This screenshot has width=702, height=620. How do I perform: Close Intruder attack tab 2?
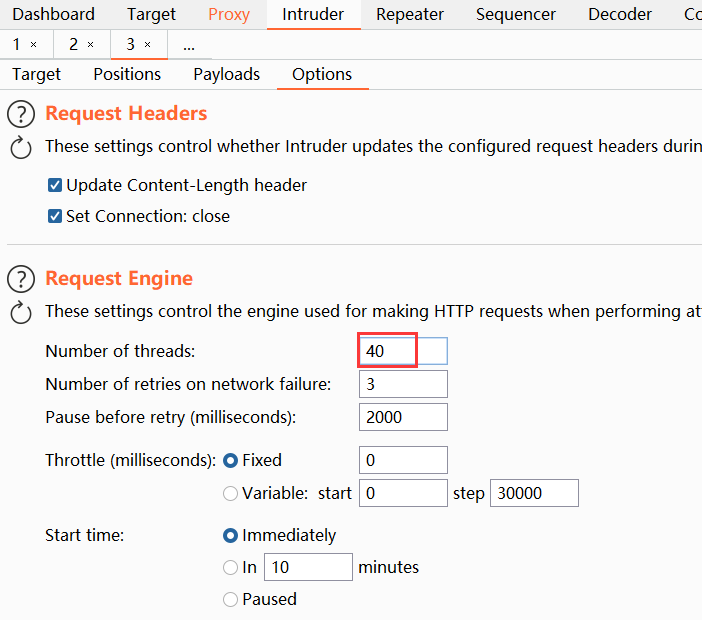90,45
